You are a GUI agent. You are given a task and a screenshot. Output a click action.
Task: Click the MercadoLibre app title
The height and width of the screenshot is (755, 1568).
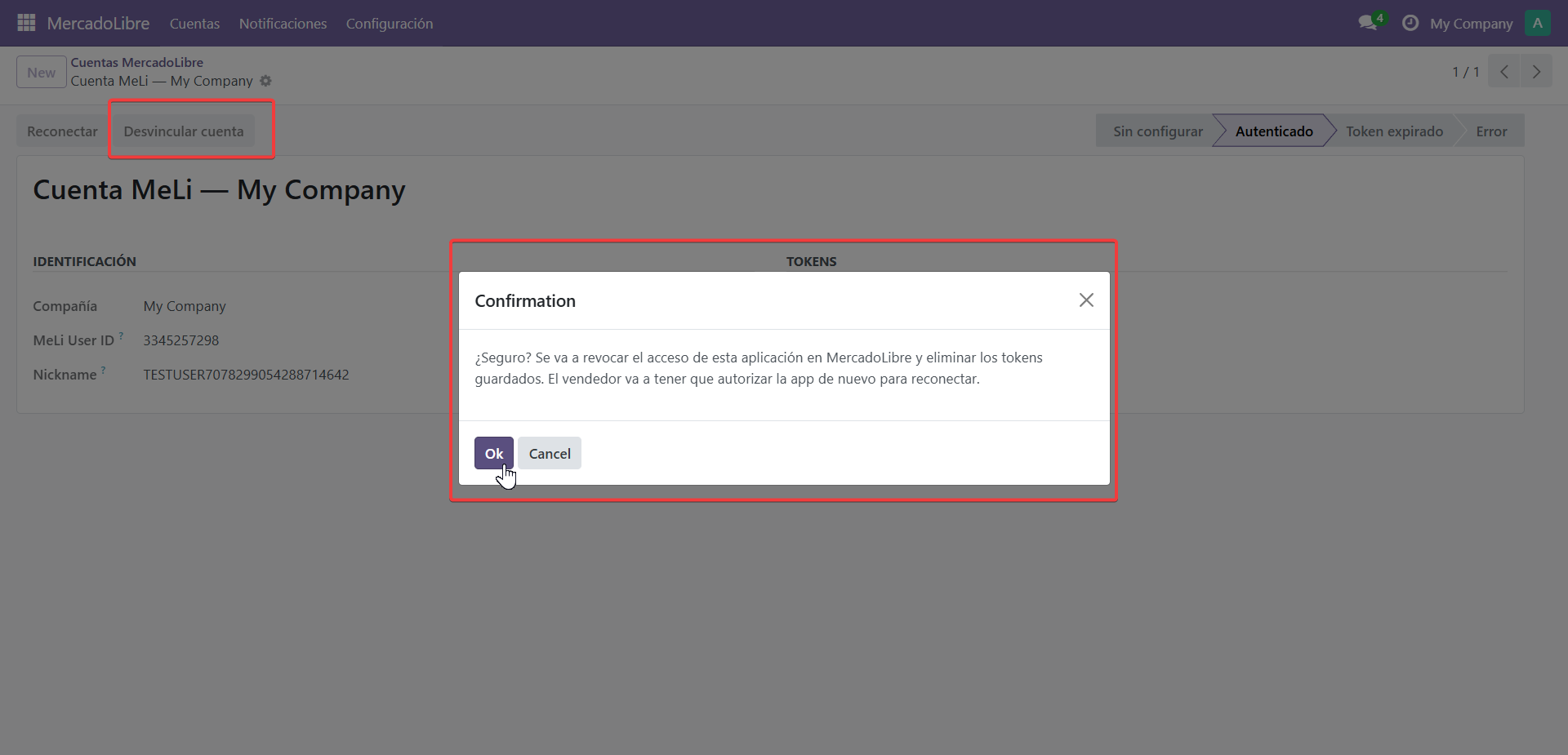tap(98, 23)
